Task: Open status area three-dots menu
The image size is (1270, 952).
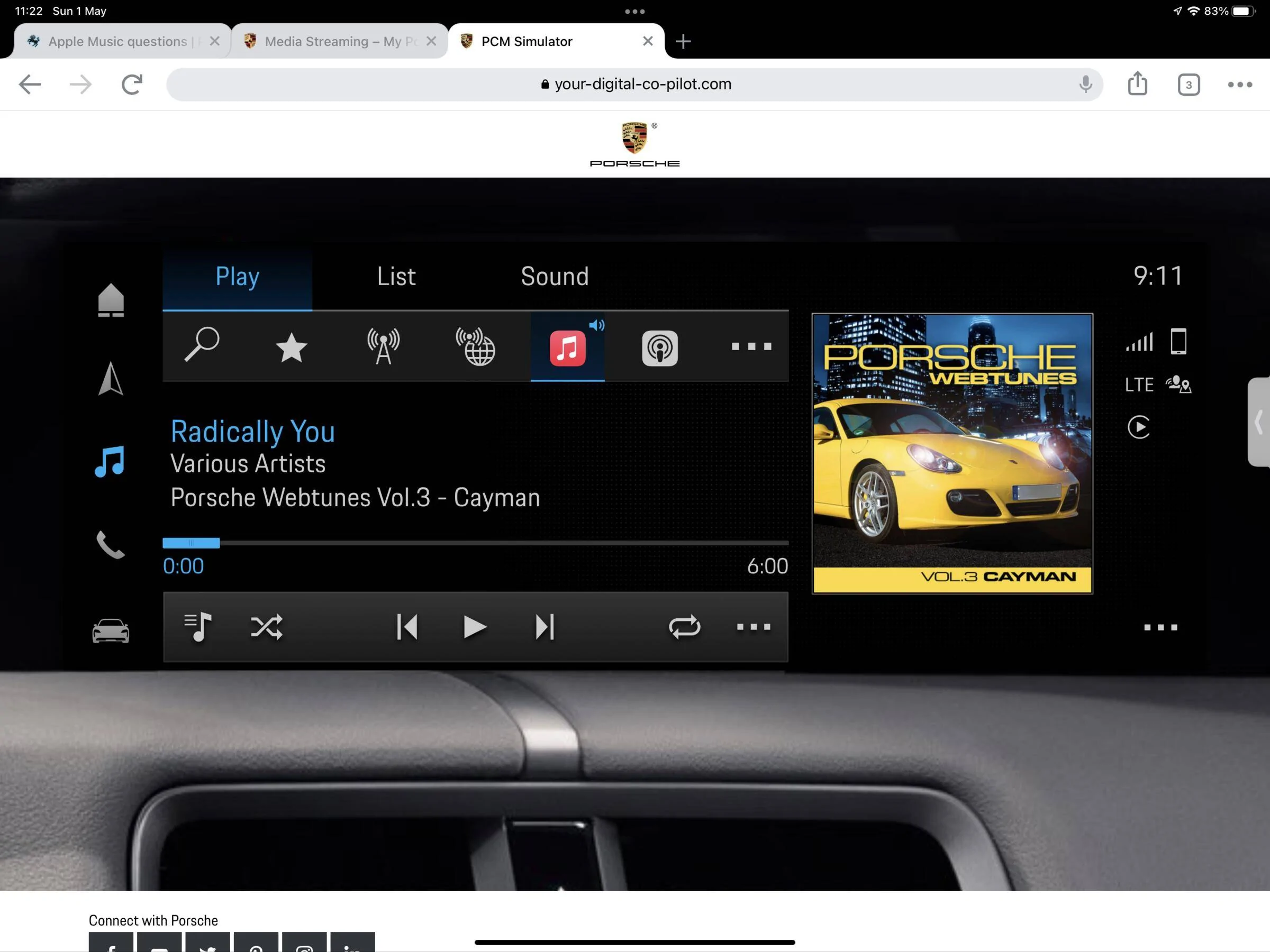Action: (x=1160, y=628)
